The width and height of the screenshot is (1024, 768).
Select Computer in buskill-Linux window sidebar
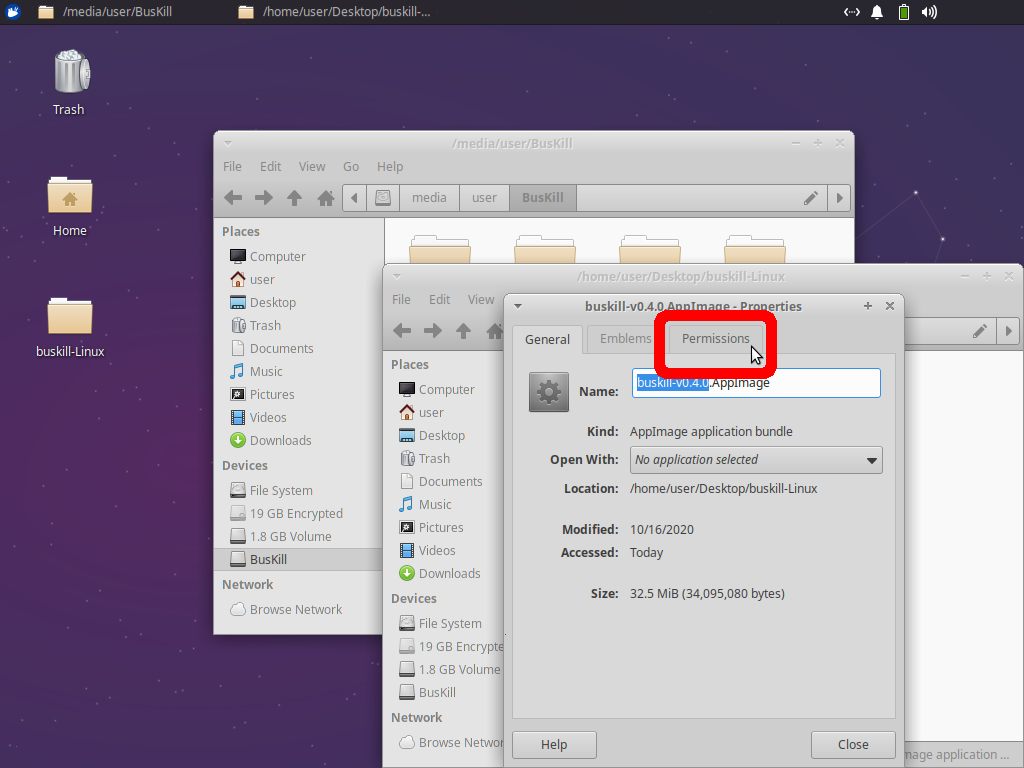447,389
